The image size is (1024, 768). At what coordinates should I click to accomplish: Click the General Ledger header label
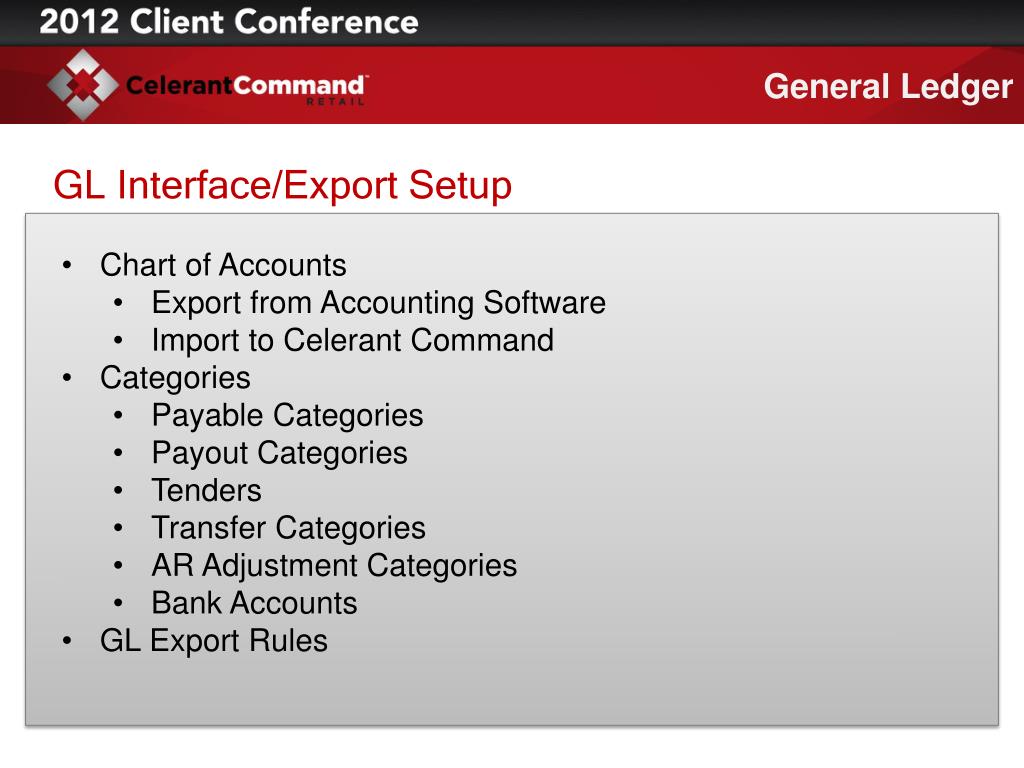[888, 87]
